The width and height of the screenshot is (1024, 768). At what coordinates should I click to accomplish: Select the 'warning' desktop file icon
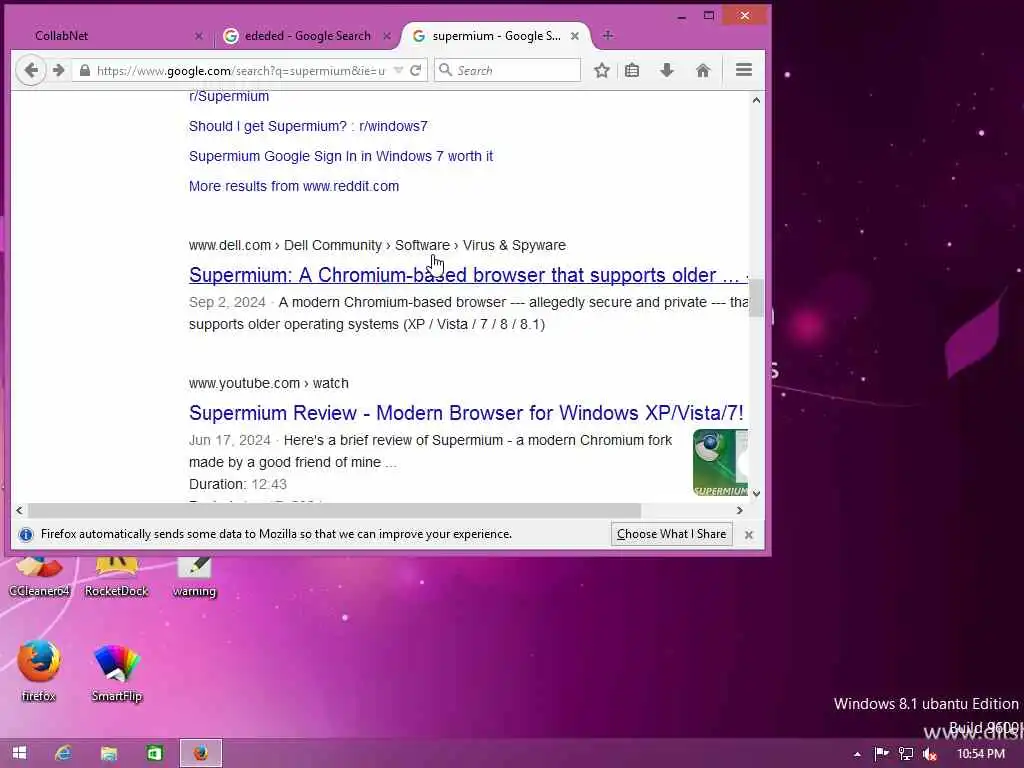point(194,578)
